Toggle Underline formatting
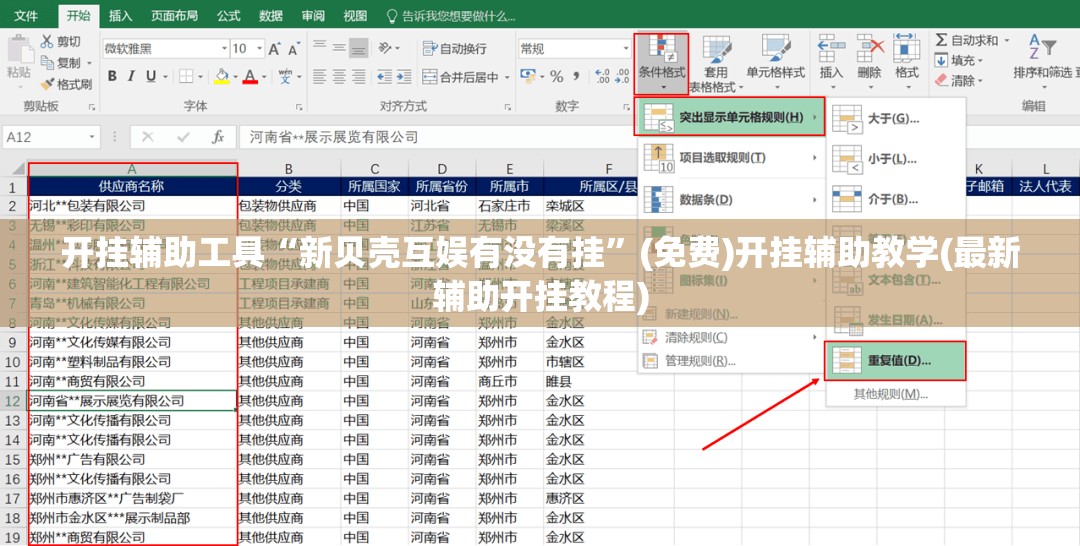 [x=151, y=76]
